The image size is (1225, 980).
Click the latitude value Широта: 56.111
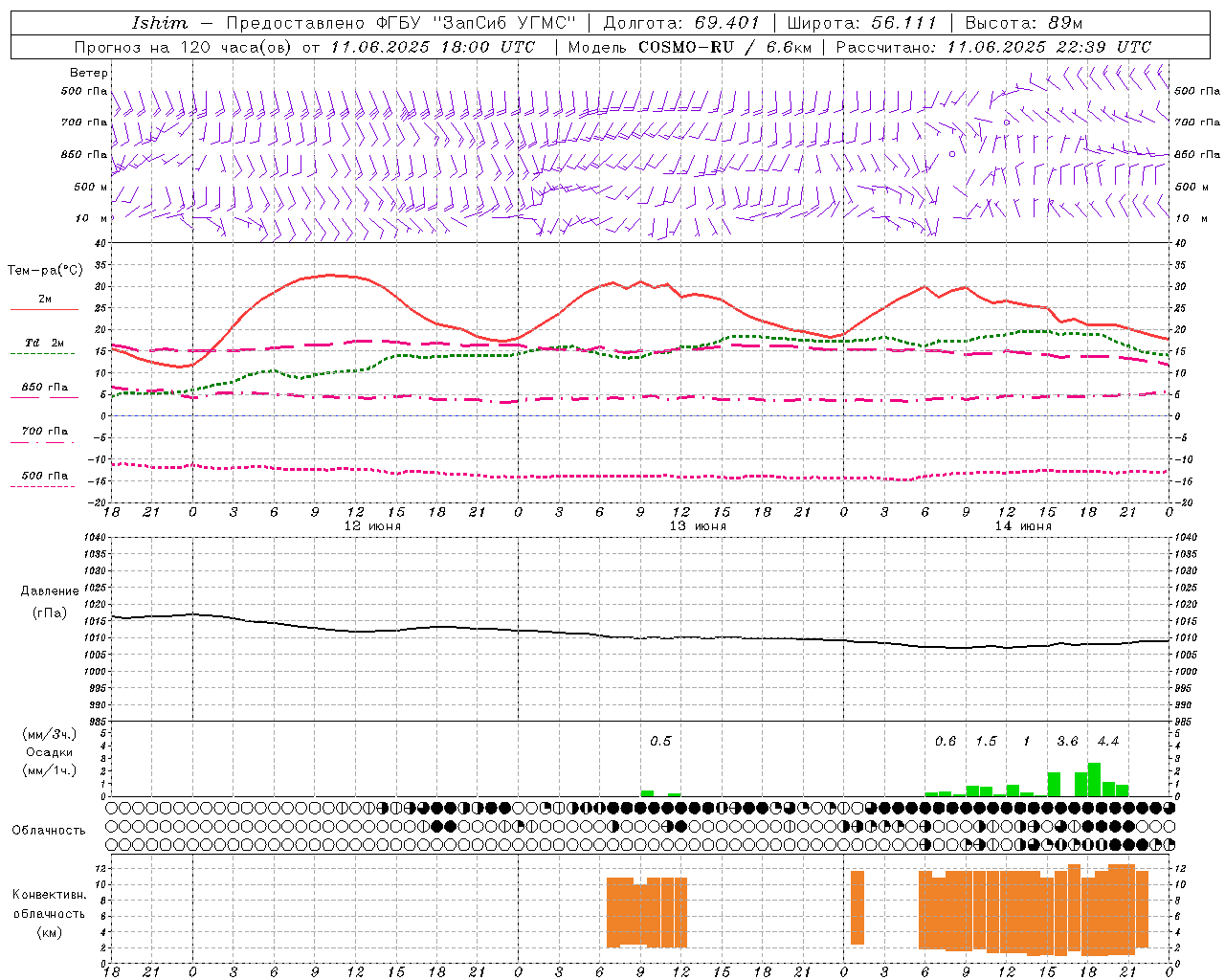click(861, 23)
